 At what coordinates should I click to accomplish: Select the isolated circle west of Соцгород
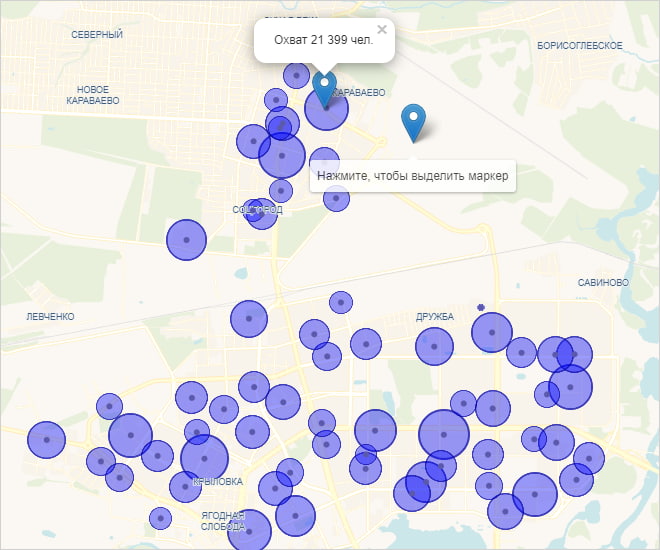click(186, 240)
